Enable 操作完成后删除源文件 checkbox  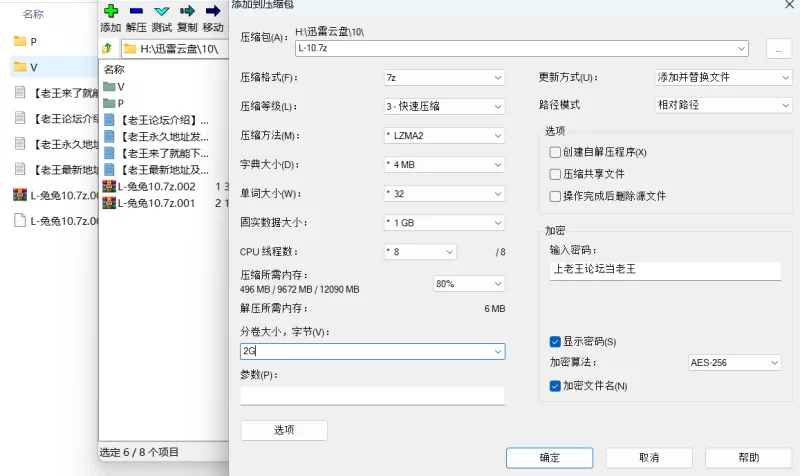pos(555,196)
